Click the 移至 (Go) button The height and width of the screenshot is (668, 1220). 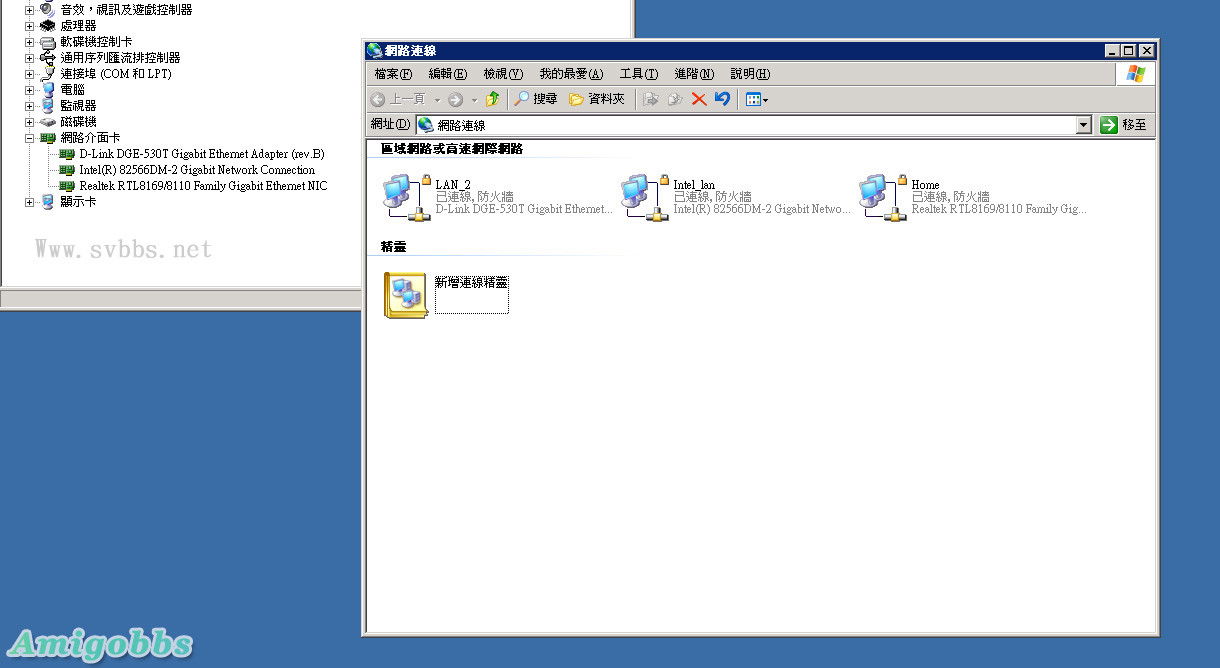1124,125
